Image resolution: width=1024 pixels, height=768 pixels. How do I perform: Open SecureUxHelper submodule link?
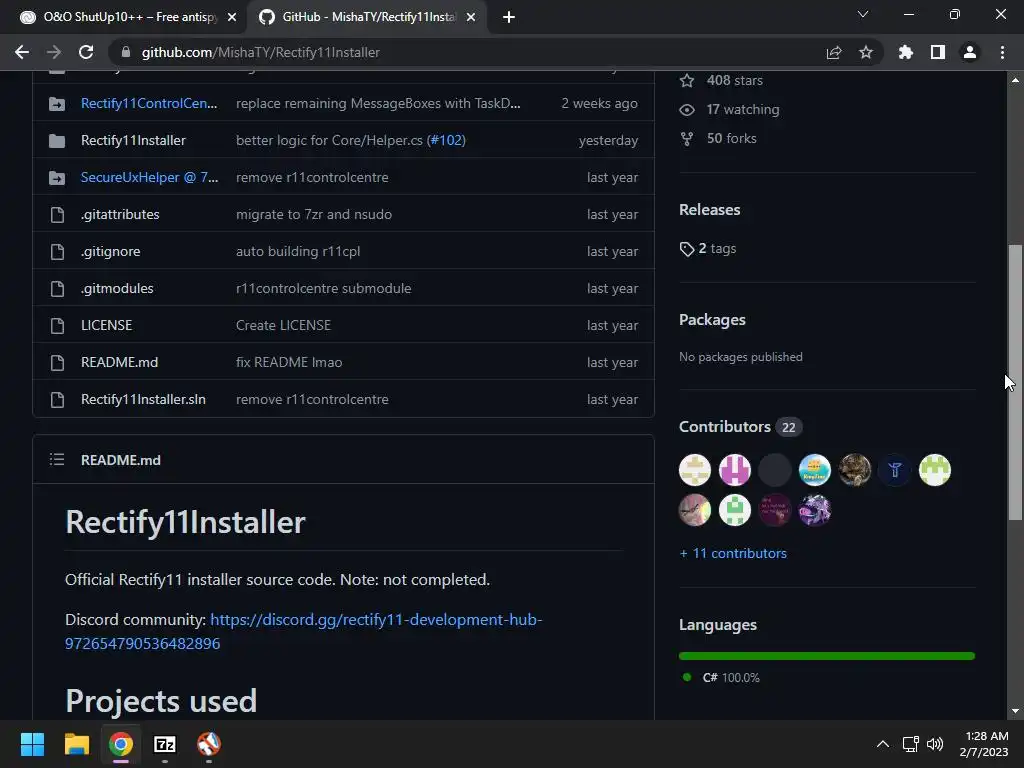150,178
